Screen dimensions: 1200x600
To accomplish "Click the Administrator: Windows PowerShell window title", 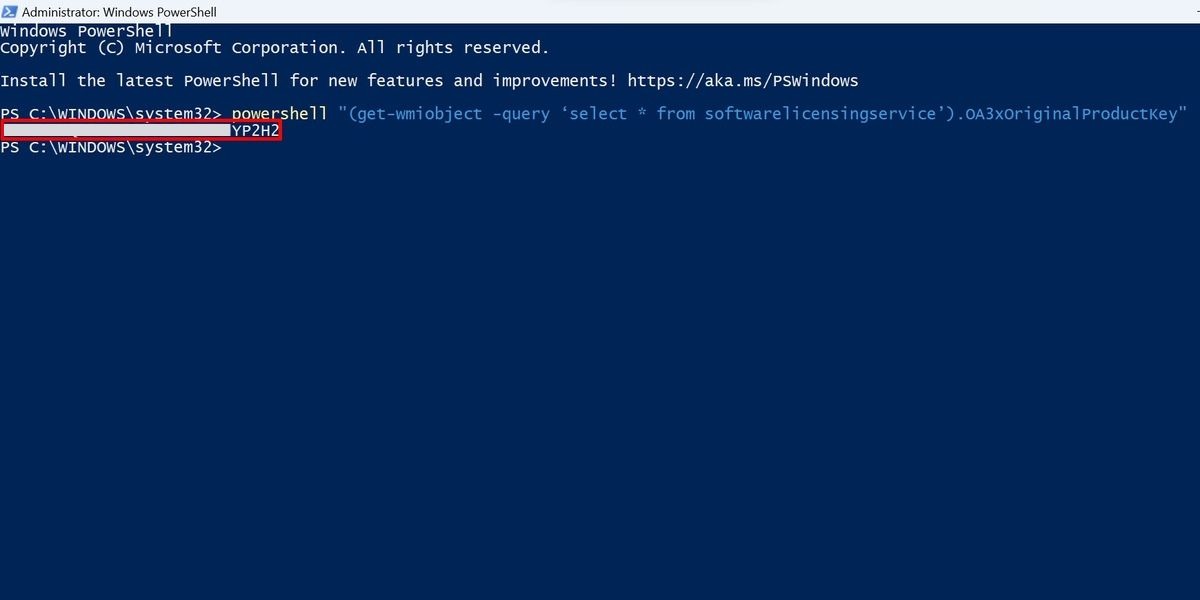I will (119, 12).
